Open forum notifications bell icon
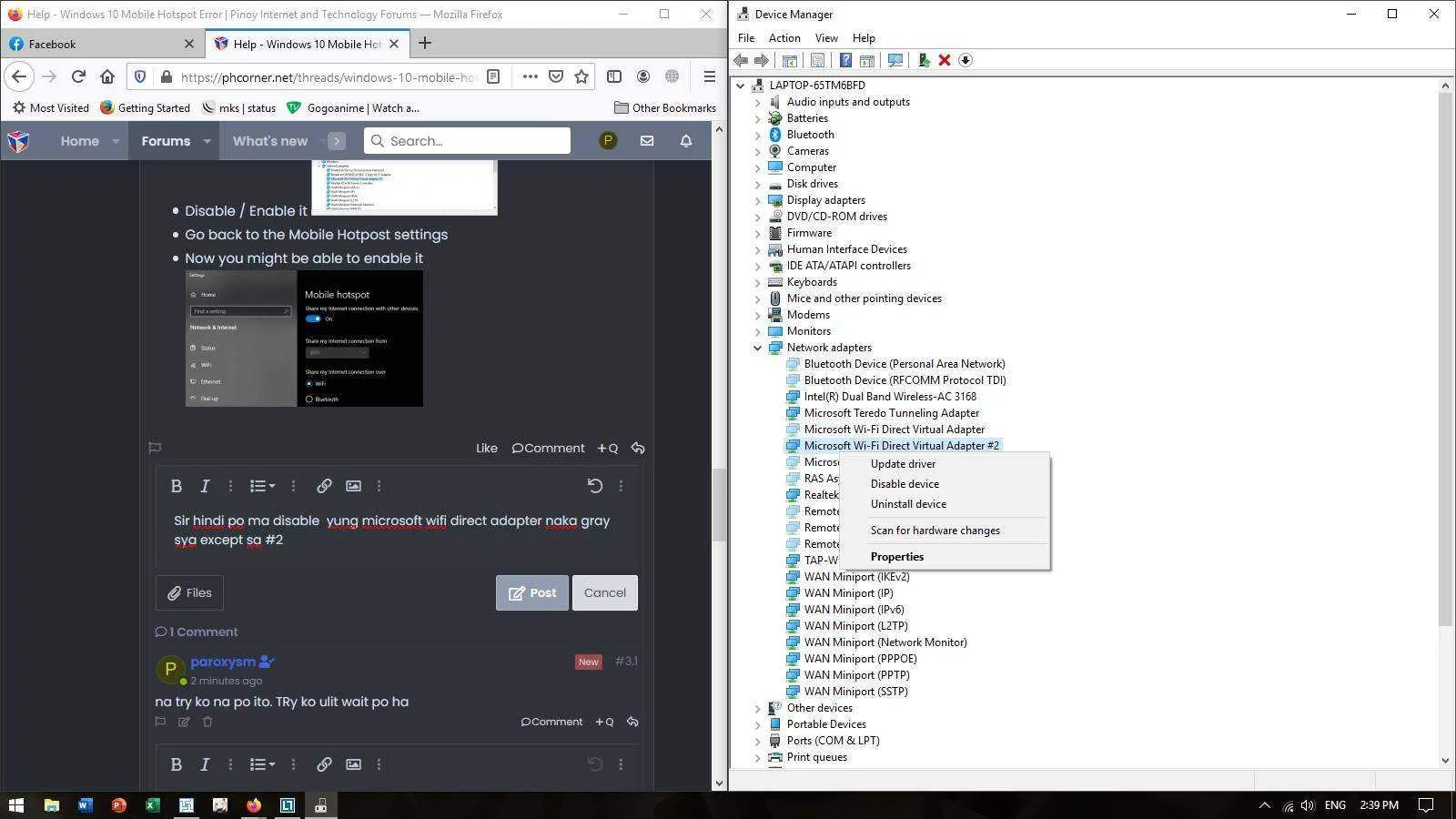Viewport: 1456px width, 819px height. coord(686,141)
